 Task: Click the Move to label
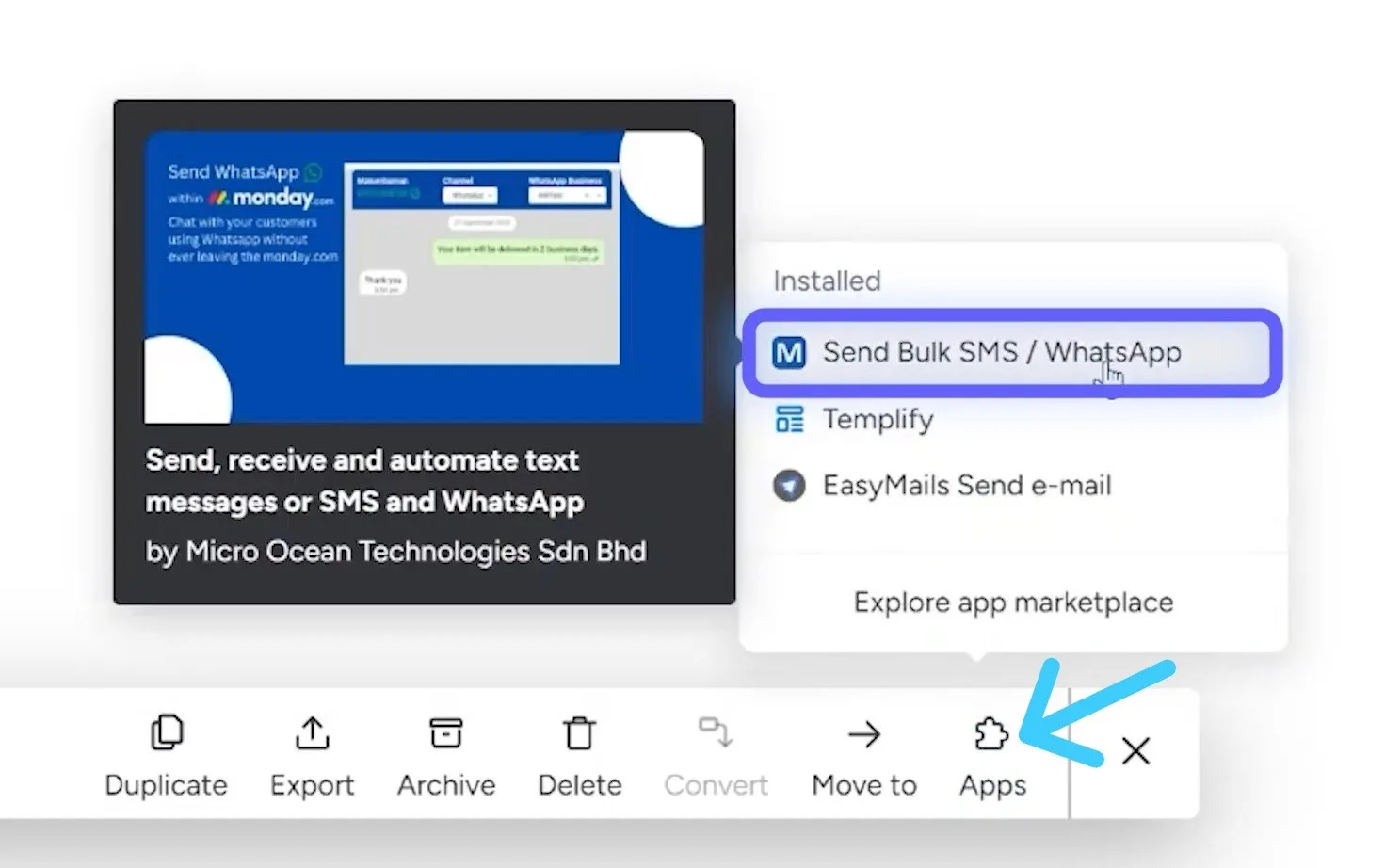tap(864, 785)
